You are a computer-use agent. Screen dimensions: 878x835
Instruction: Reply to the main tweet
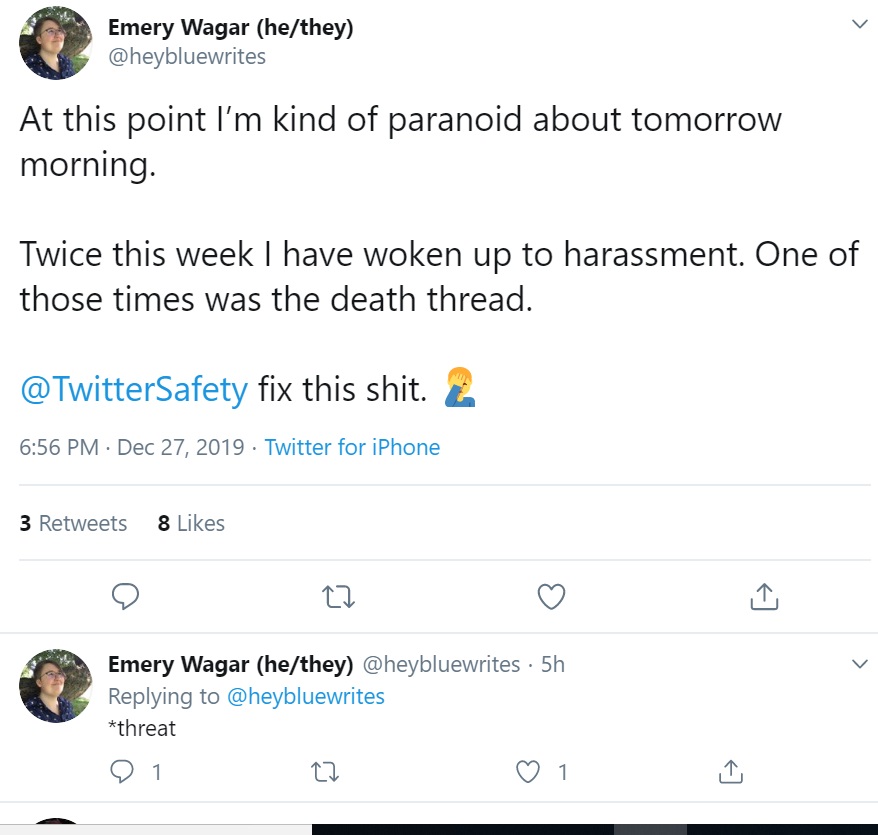(125, 596)
